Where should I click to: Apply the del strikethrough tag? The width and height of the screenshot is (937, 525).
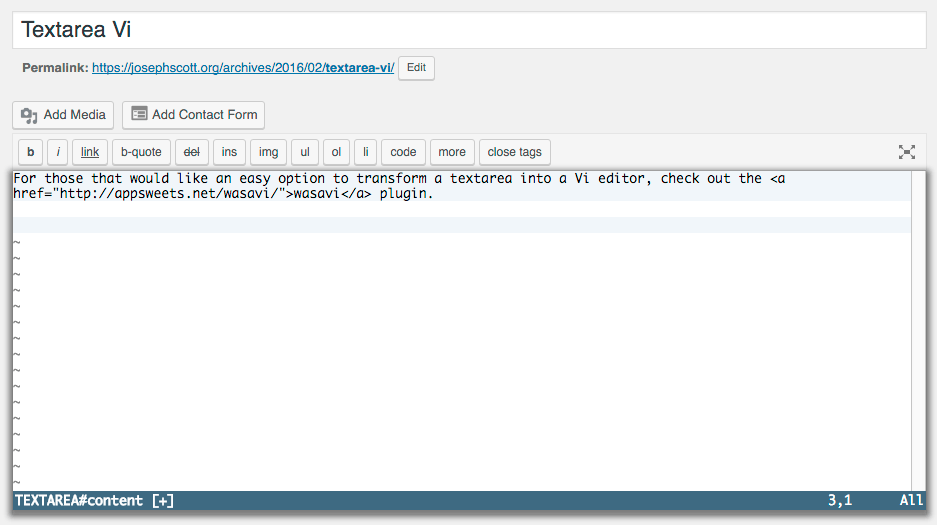coord(192,152)
